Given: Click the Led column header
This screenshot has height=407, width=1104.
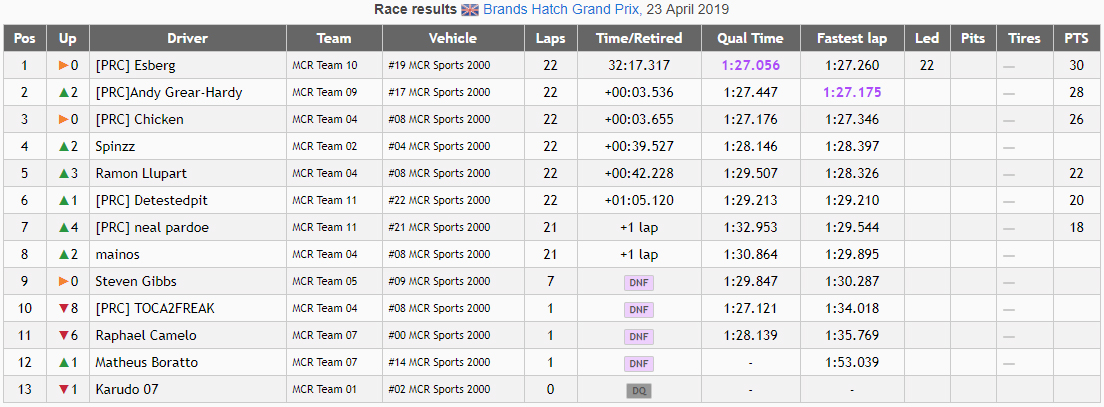Looking at the screenshot, I should 927,38.
